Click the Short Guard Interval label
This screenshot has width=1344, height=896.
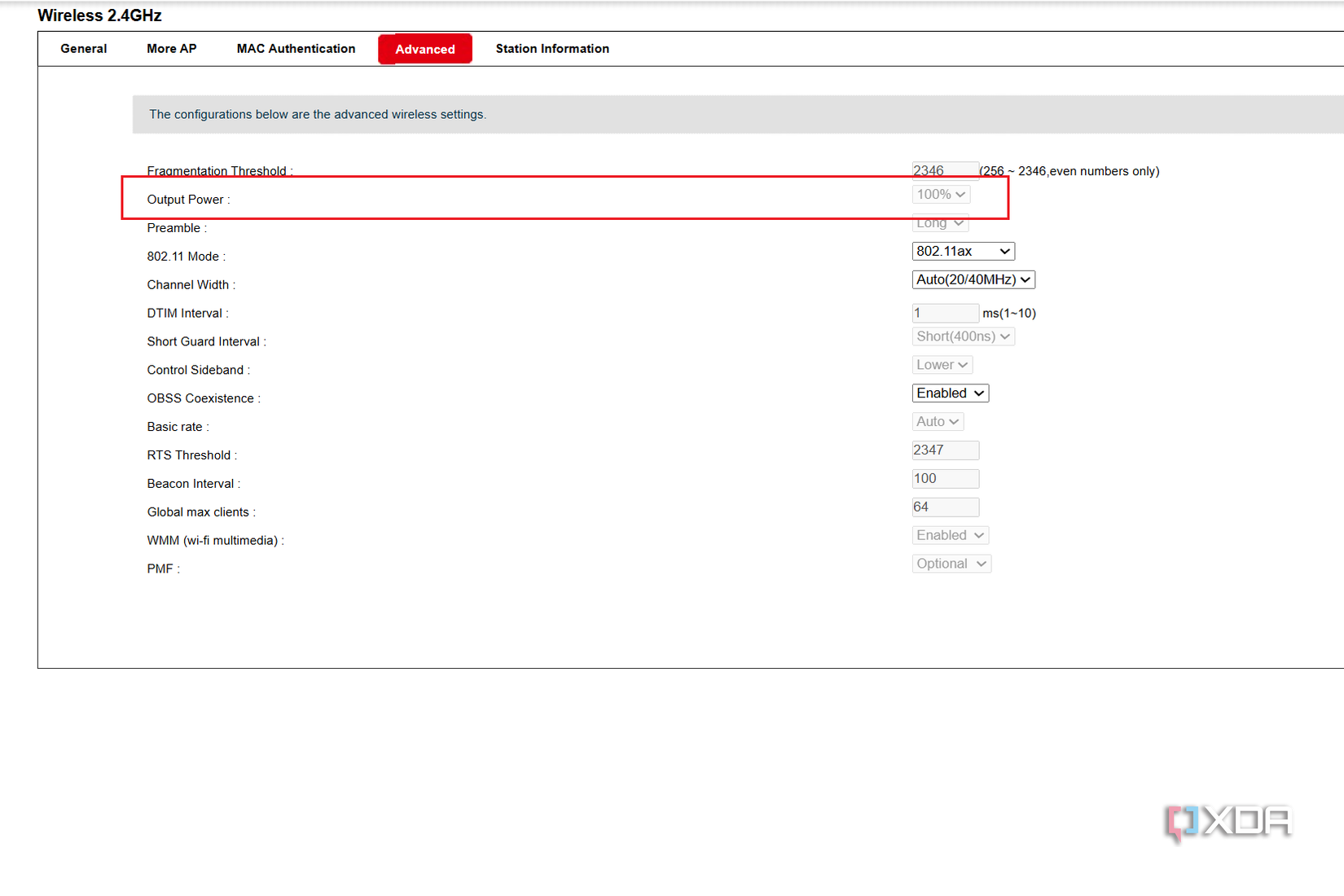pyautogui.click(x=206, y=342)
